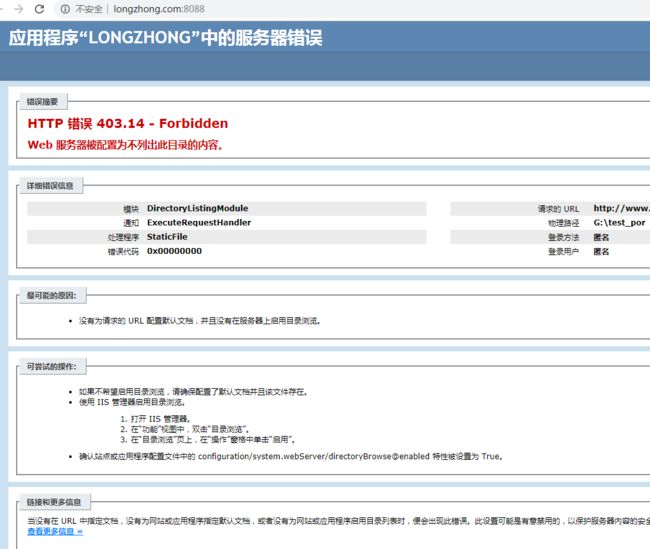This screenshot has width=650, height=549.
Task: Reload the page with the refresh icon
Action: click(39, 9)
